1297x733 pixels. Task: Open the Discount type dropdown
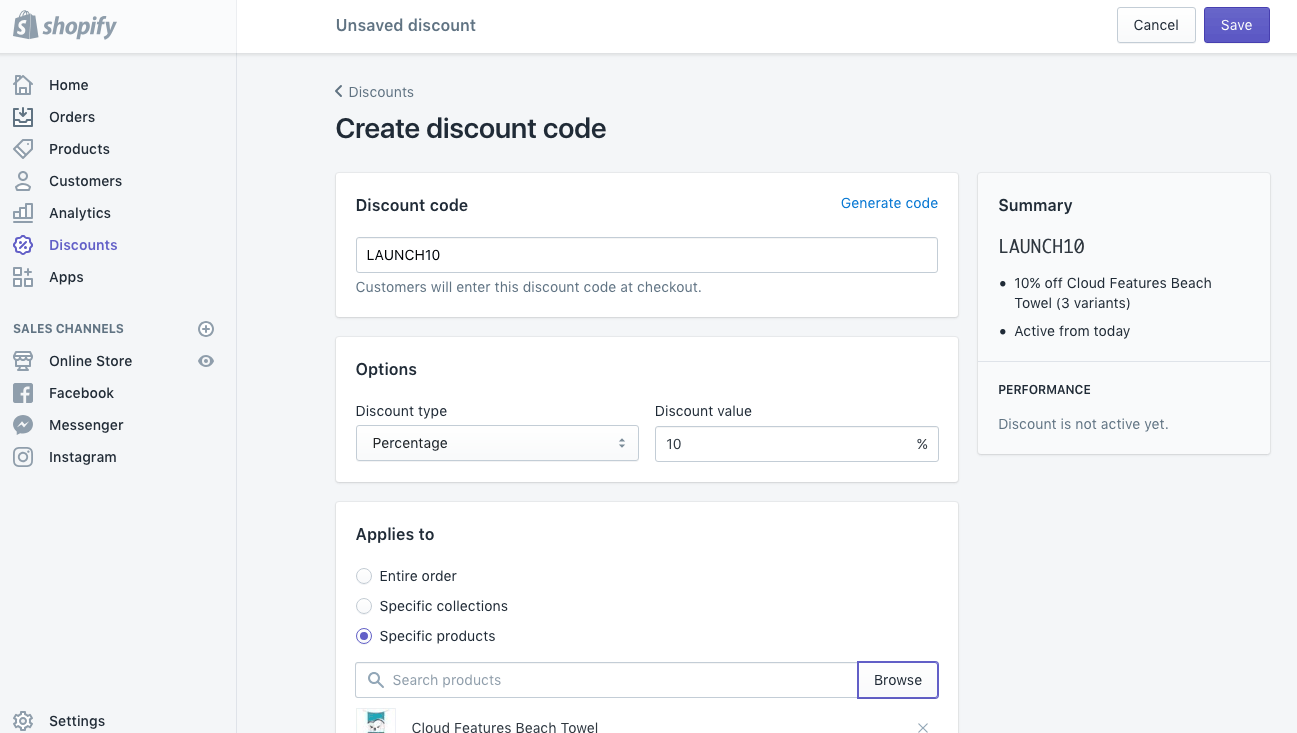[497, 443]
